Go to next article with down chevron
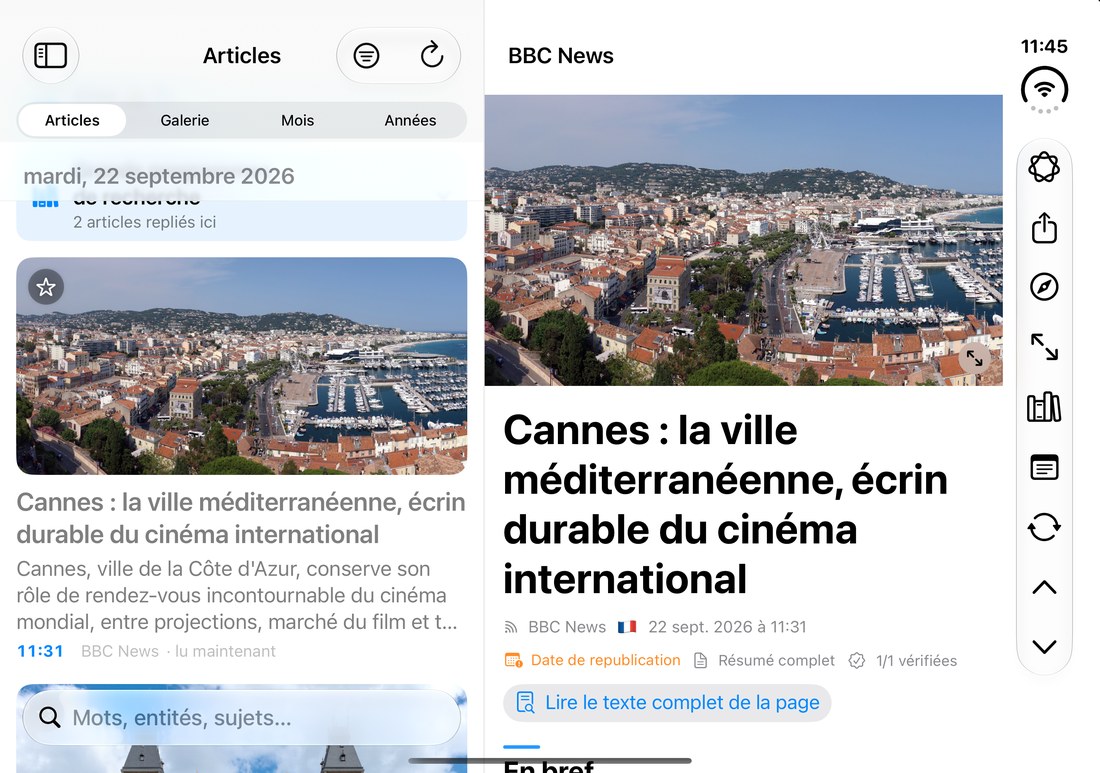 pyautogui.click(x=1044, y=647)
